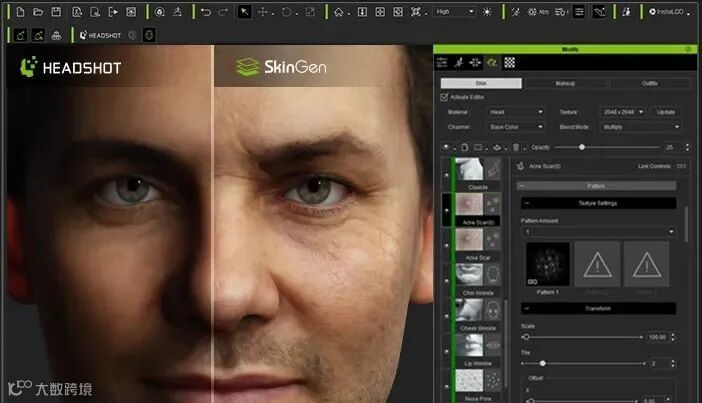Select the Clavicle layer thumbnail
Image resolution: width=702 pixels, height=403 pixels.
(x=469, y=169)
